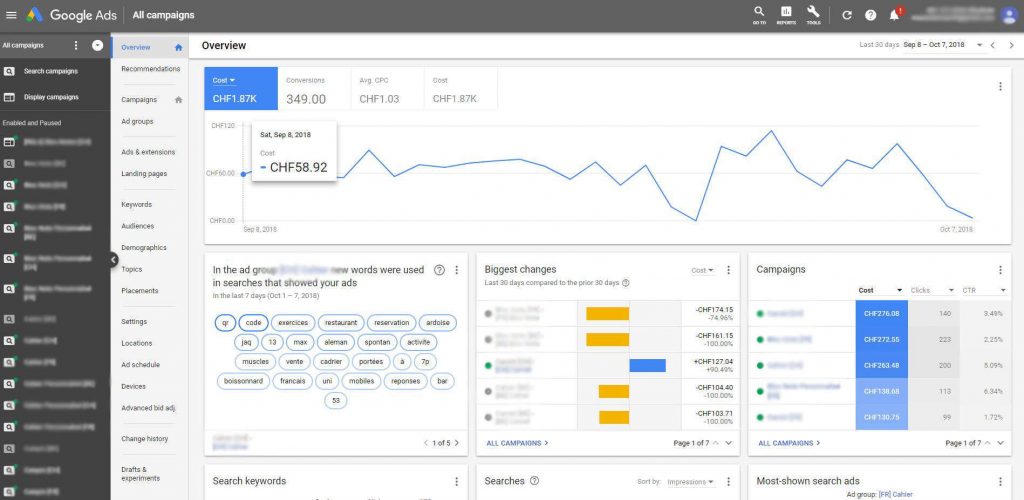The image size is (1024, 500).
Task: Open All Campaigns link in Biggest changes
Action: (x=517, y=443)
